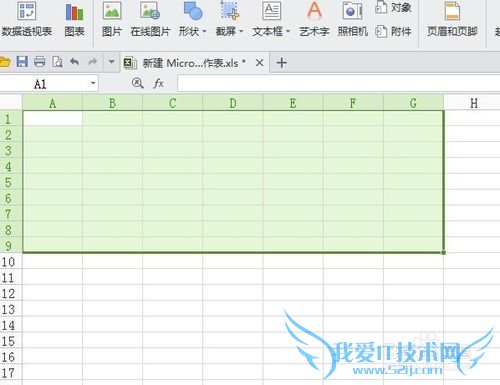The image size is (500, 385).
Task: Click into the formula bar input
Action: coord(338,83)
